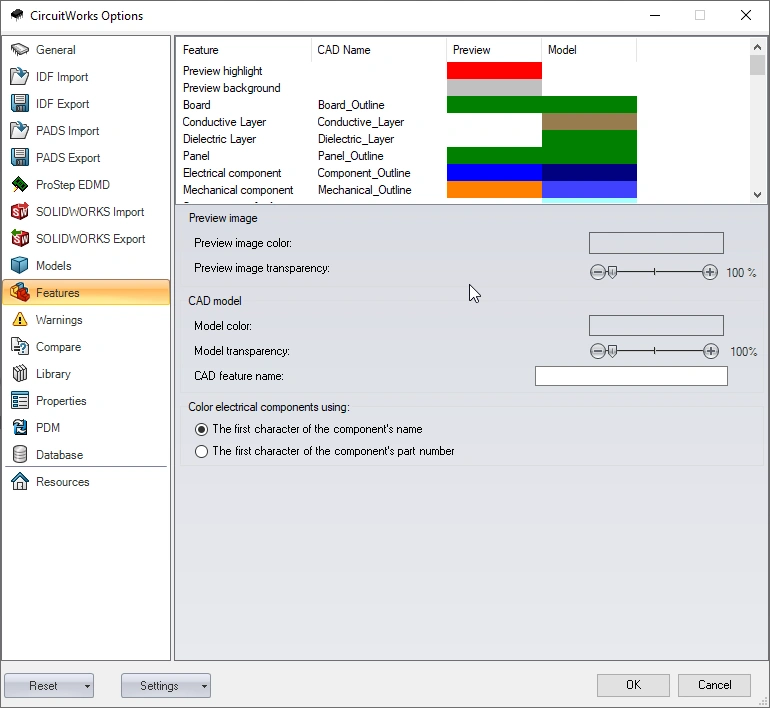
Task: Select the Preview background feature row
Action: [x=407, y=88]
